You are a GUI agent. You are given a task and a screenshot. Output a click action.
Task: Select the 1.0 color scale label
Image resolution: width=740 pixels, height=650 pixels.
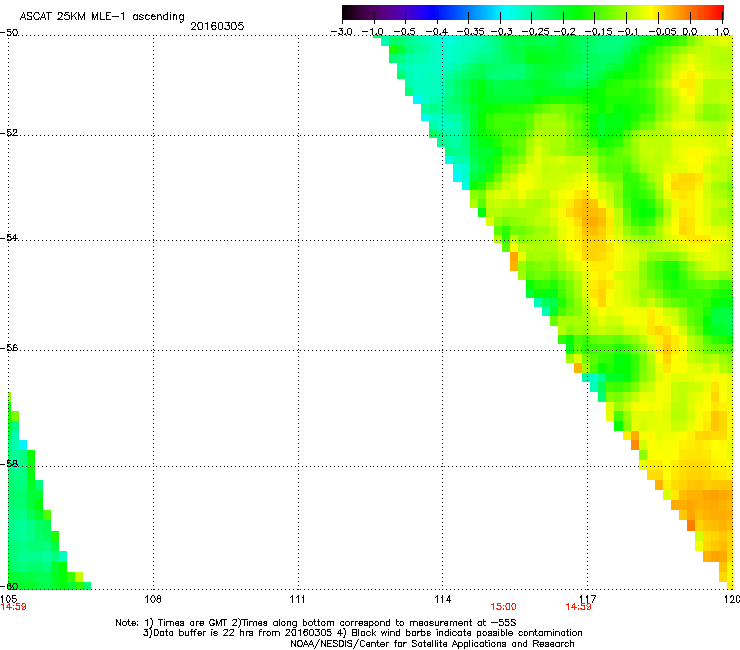(722, 32)
